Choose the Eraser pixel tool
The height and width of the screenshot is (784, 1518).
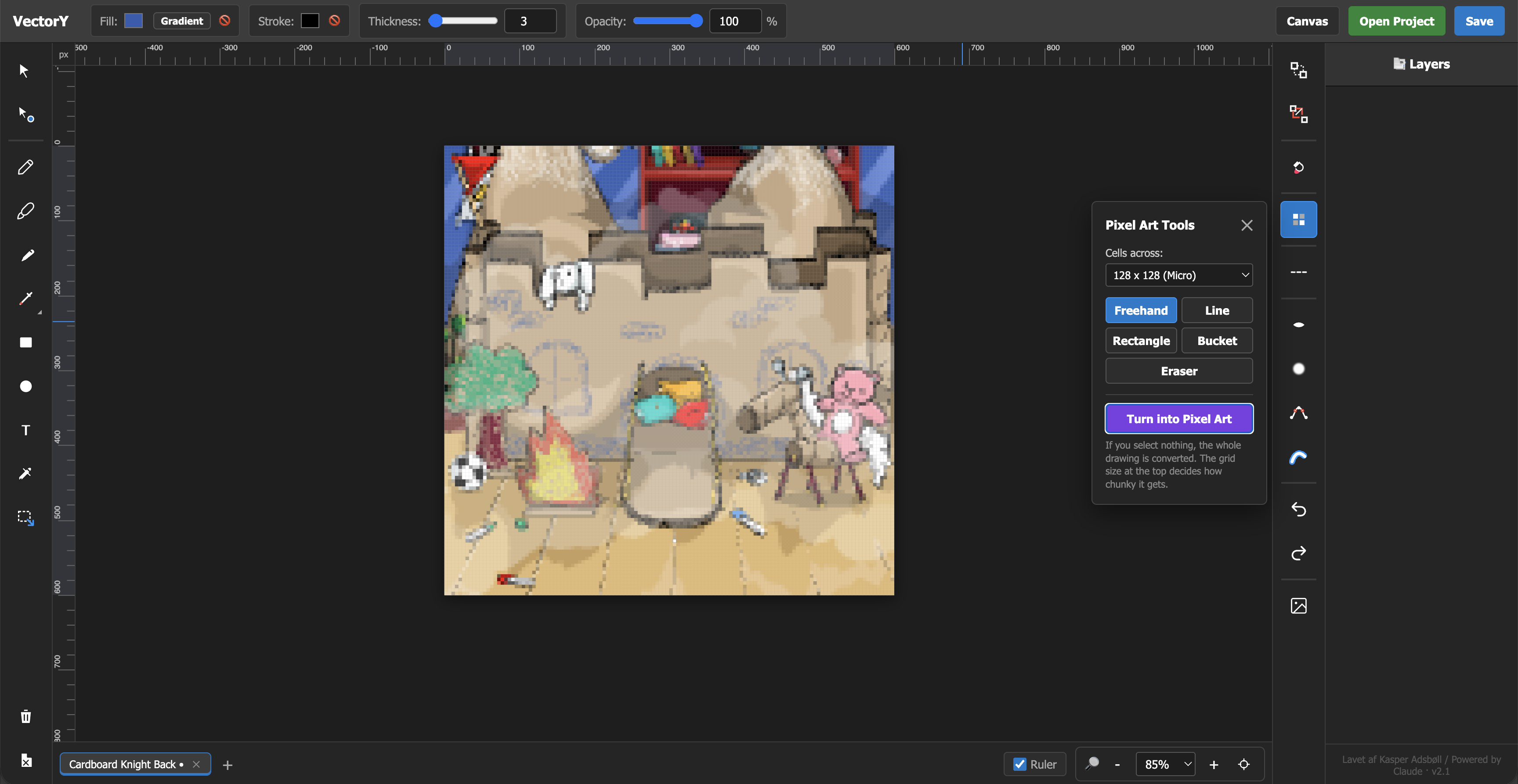coord(1178,371)
